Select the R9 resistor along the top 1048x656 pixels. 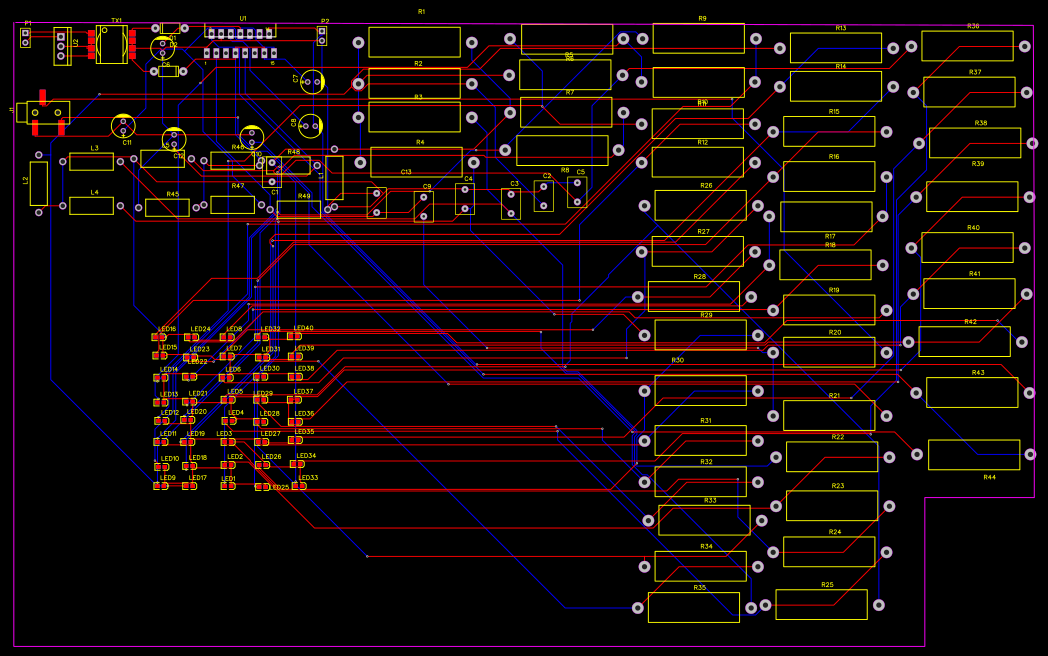[701, 37]
